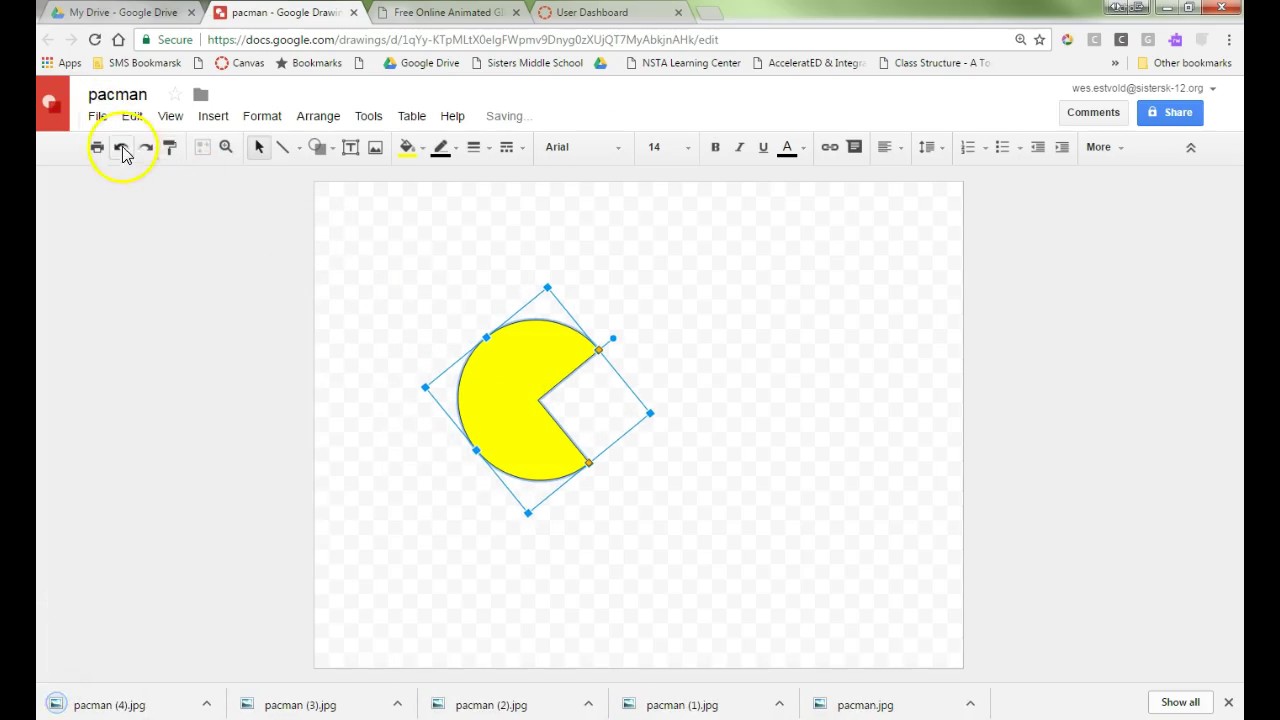Collapse the toolbar with double chevron

[x=1191, y=147]
